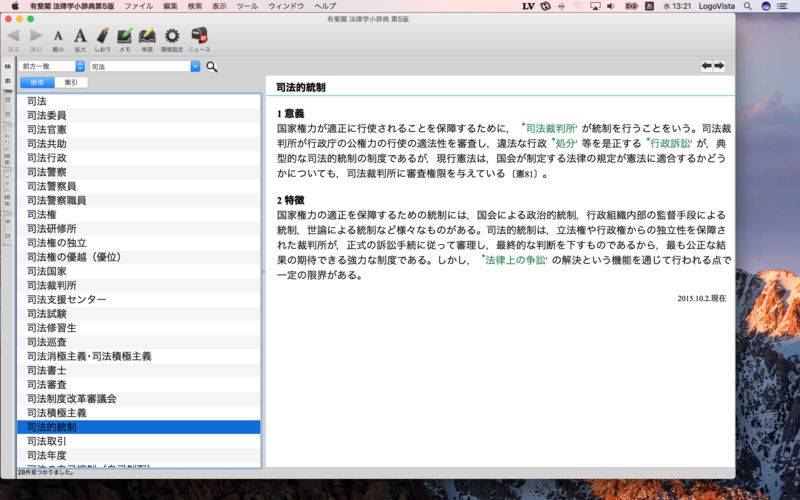Image resolution: width=800 pixels, height=500 pixels.
Task: Open the ツール menu
Action: pos(247,6)
